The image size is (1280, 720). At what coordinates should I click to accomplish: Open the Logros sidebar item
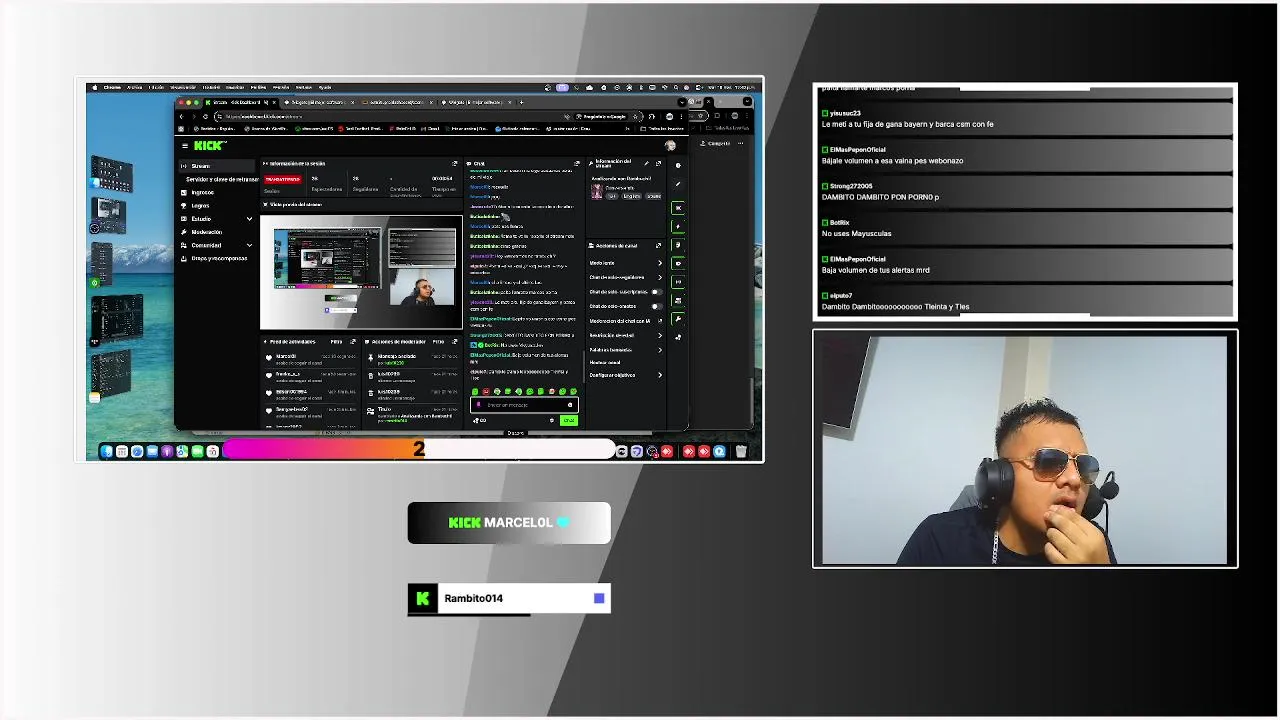point(200,205)
